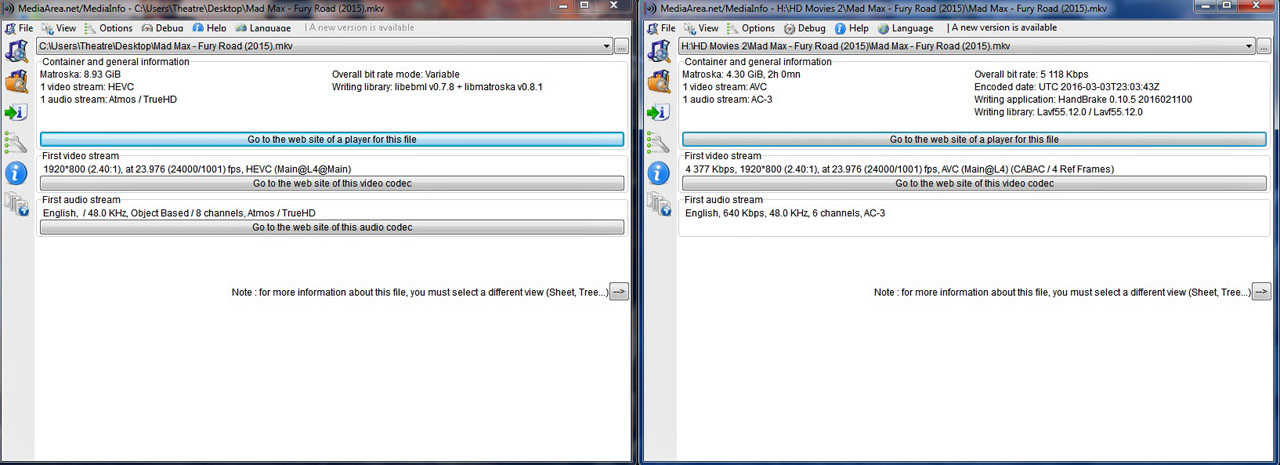Open File menu in left MediaInfo window

tap(18, 28)
